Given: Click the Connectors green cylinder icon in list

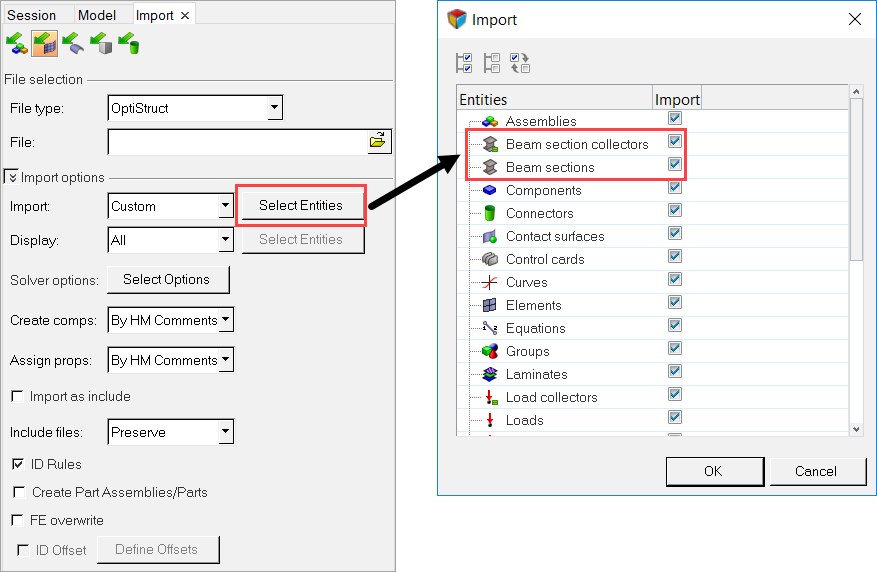Looking at the screenshot, I should 490,213.
